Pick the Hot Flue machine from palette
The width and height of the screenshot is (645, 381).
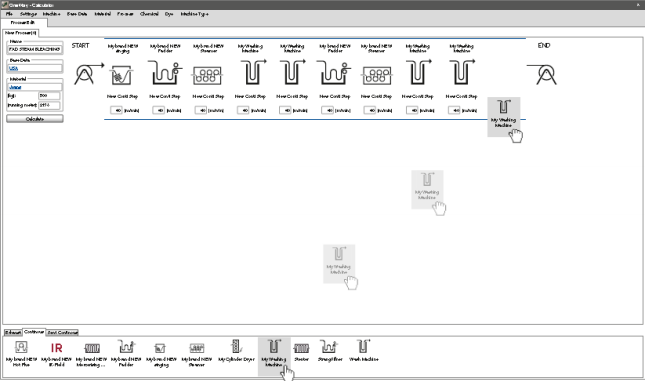click(x=21, y=353)
